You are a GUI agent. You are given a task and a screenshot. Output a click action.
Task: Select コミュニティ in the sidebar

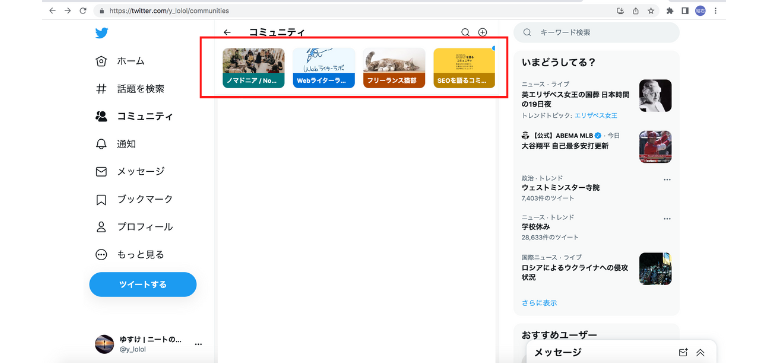pyautogui.click(x=134, y=116)
